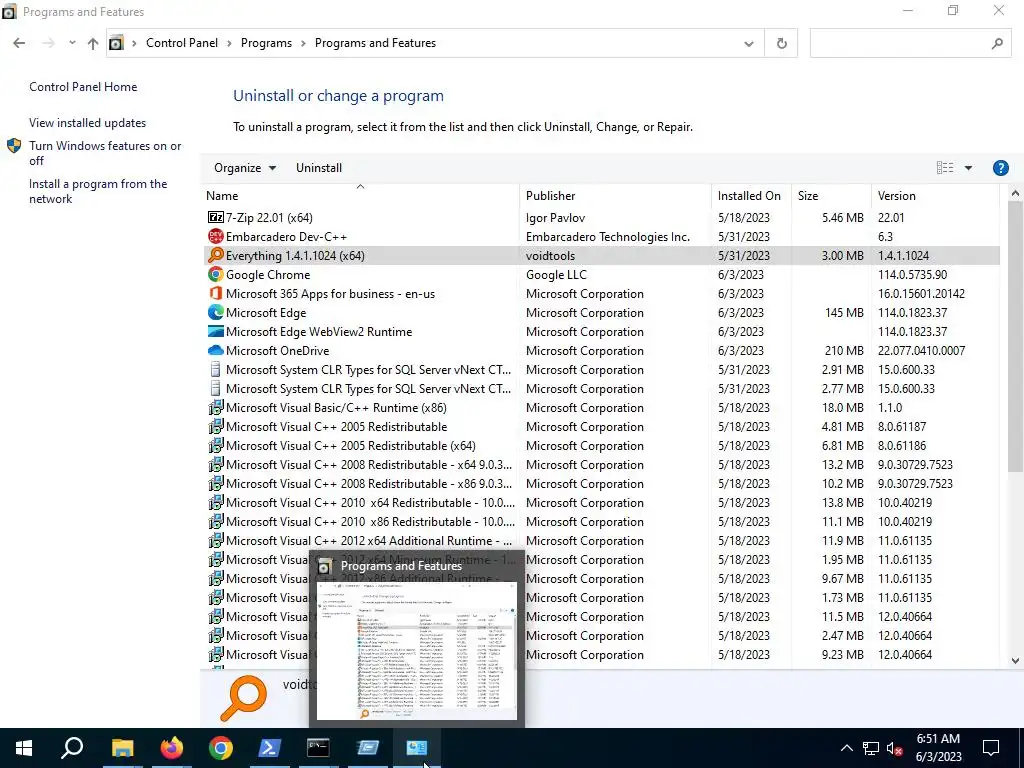This screenshot has width=1024, height=768.
Task: Select Visual C++ 2012 x64 Additional Runtime row
Action: coord(601,540)
